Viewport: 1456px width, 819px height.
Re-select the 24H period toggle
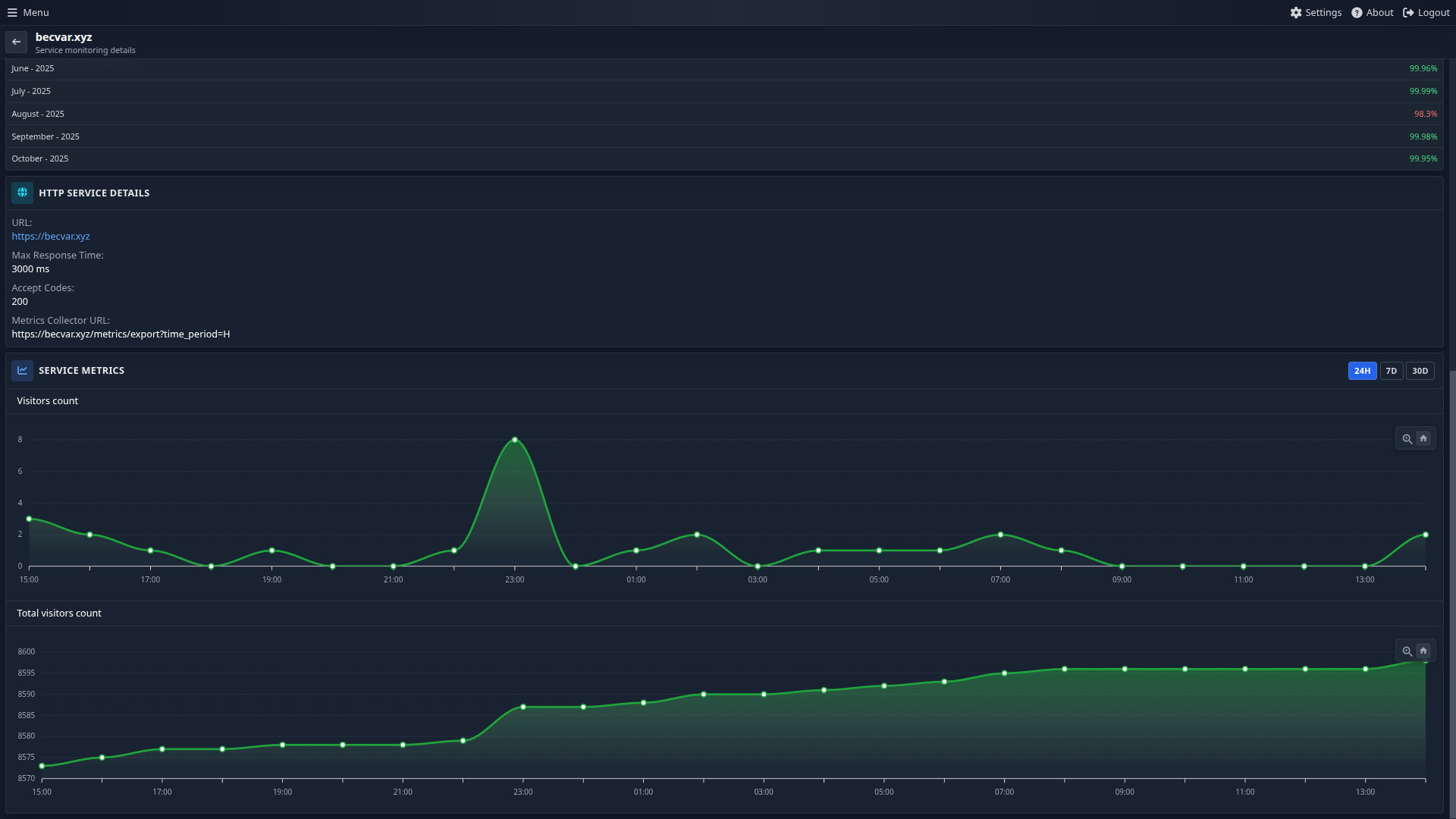1362,371
